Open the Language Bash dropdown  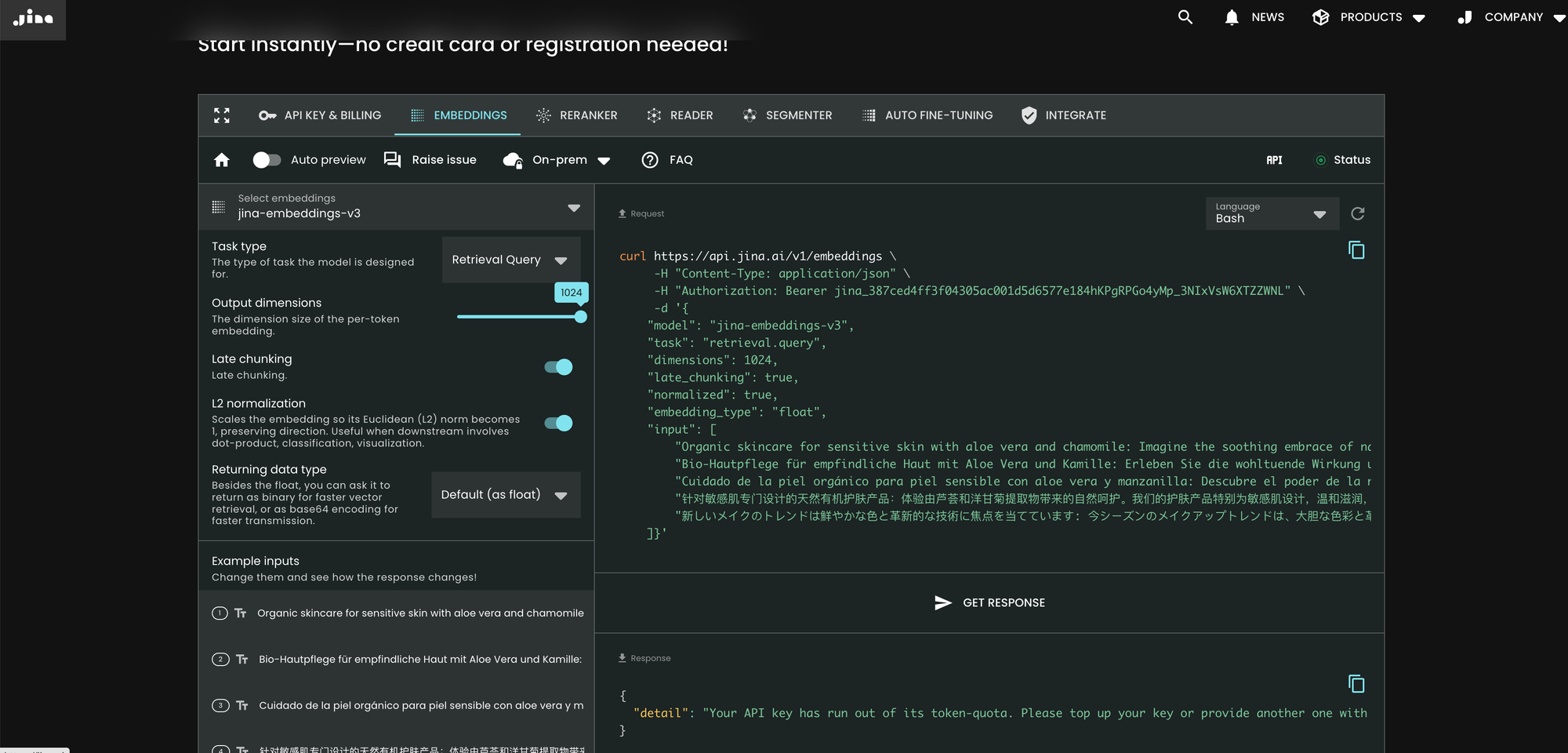1272,213
